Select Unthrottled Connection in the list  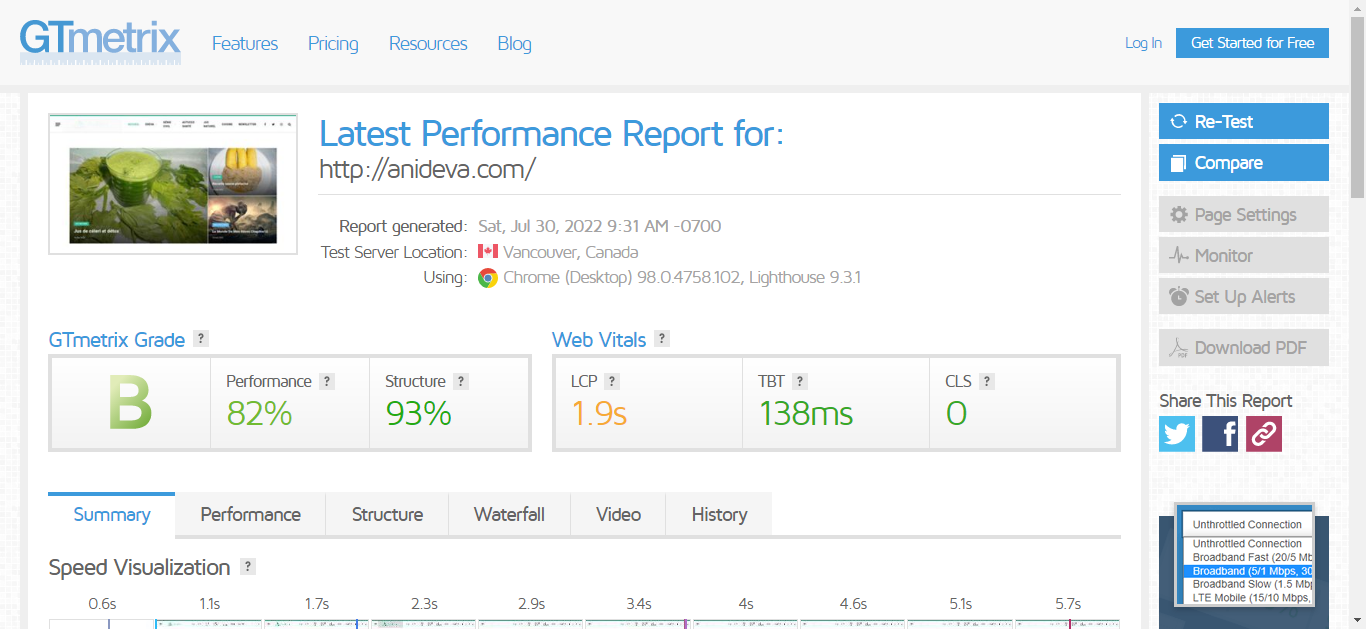click(x=1247, y=544)
